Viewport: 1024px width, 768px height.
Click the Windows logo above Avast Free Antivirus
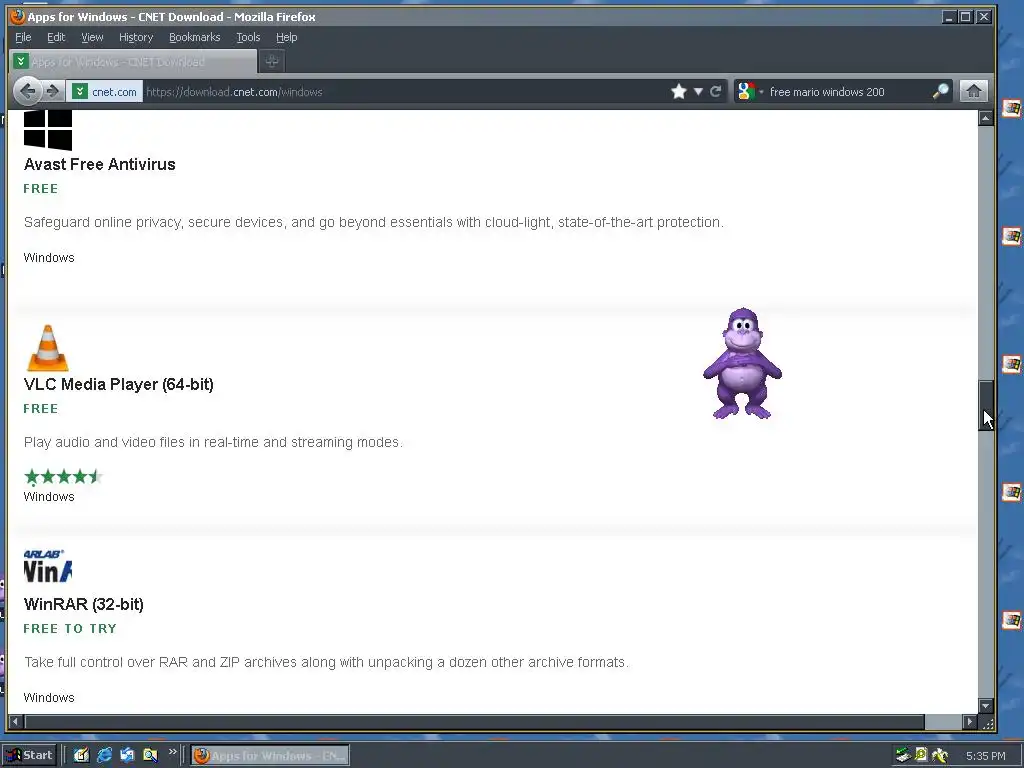(x=48, y=130)
